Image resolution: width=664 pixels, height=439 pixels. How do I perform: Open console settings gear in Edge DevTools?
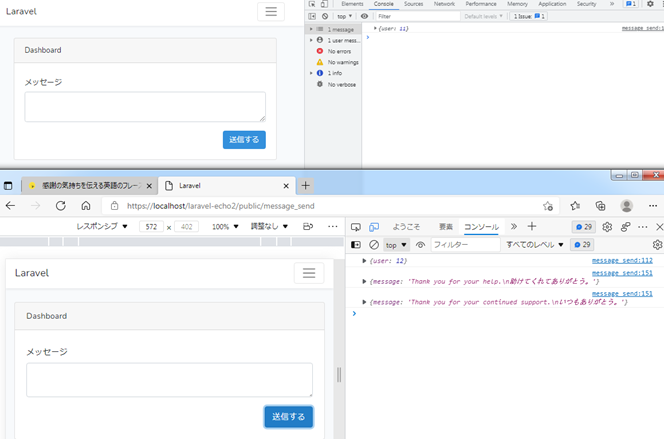tap(657, 245)
